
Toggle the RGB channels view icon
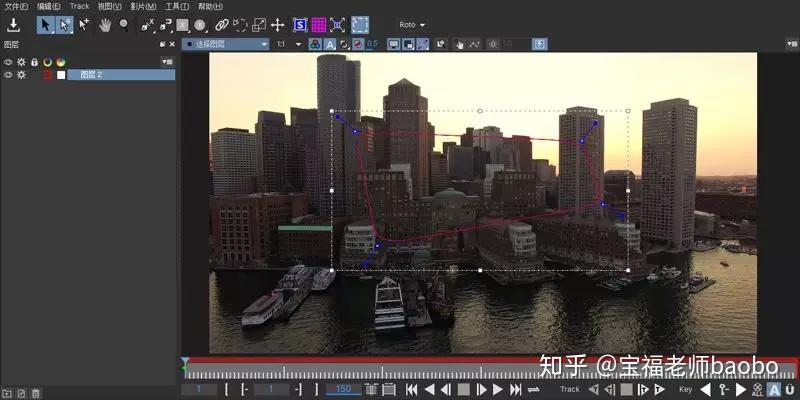click(x=315, y=44)
